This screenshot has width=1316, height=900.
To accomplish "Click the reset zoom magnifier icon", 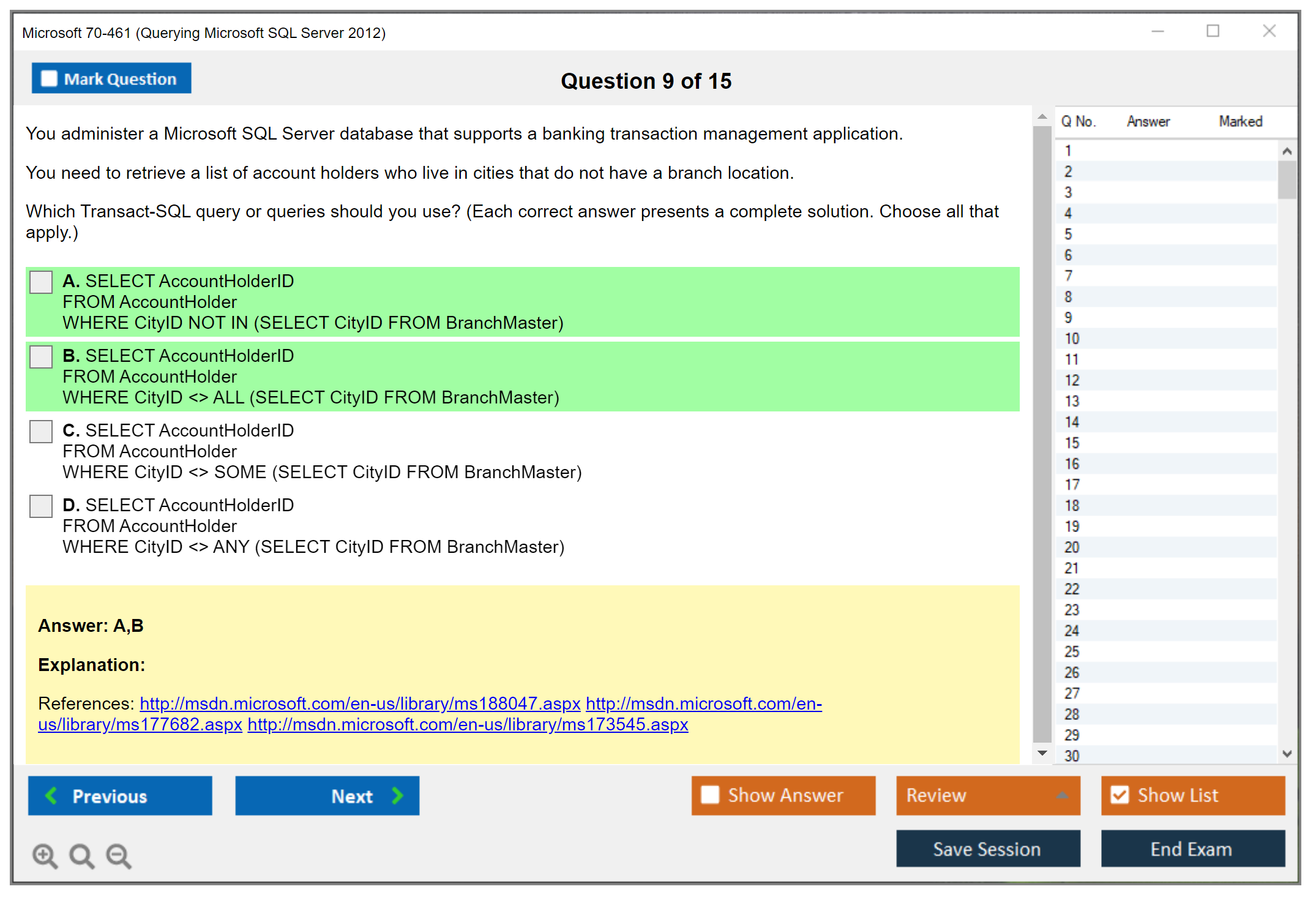I will (81, 855).
